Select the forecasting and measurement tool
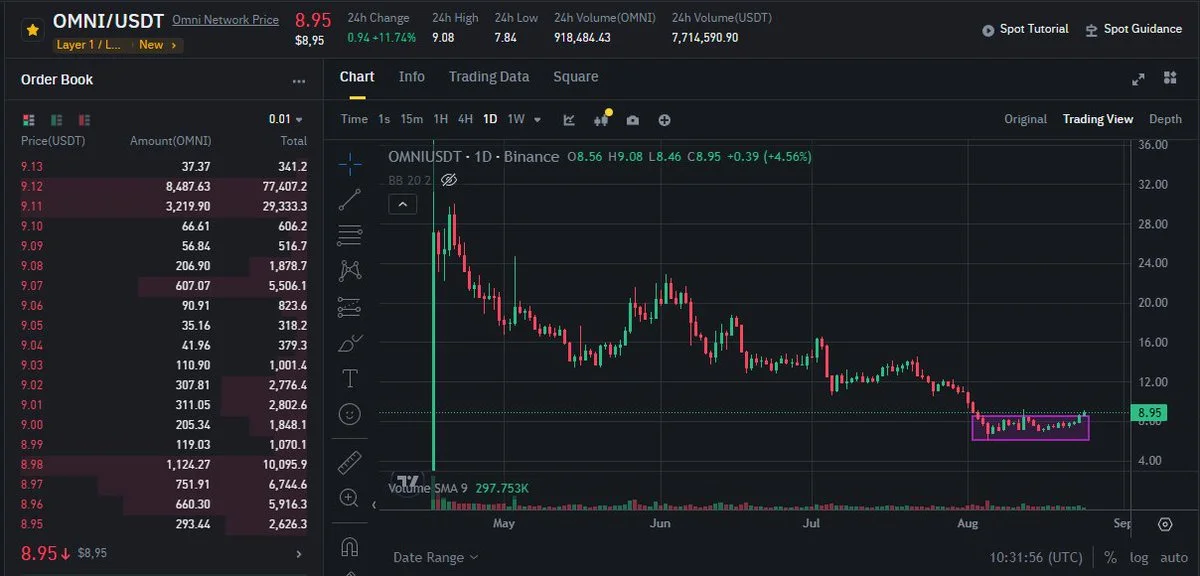This screenshot has width=1200, height=576. click(x=350, y=306)
